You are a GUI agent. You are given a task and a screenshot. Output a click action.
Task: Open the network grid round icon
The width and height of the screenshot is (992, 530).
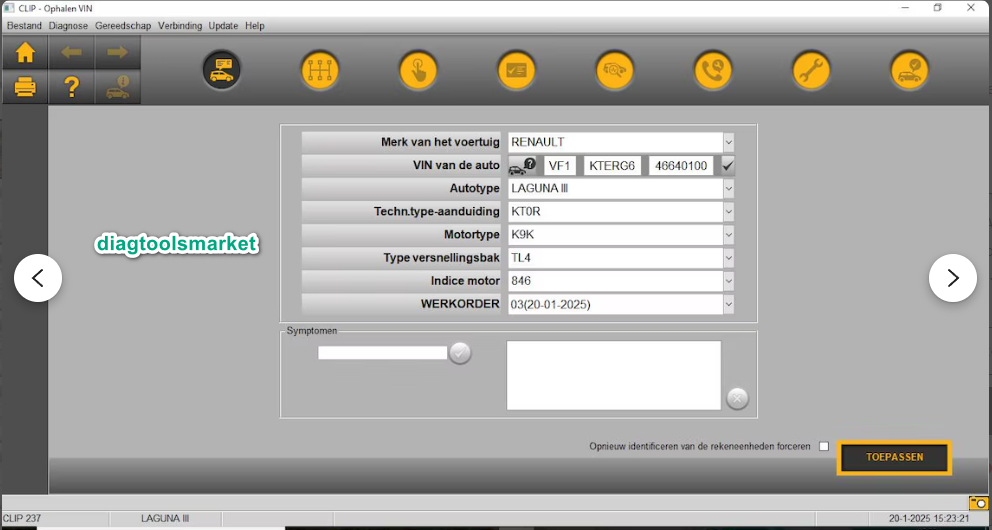point(320,70)
